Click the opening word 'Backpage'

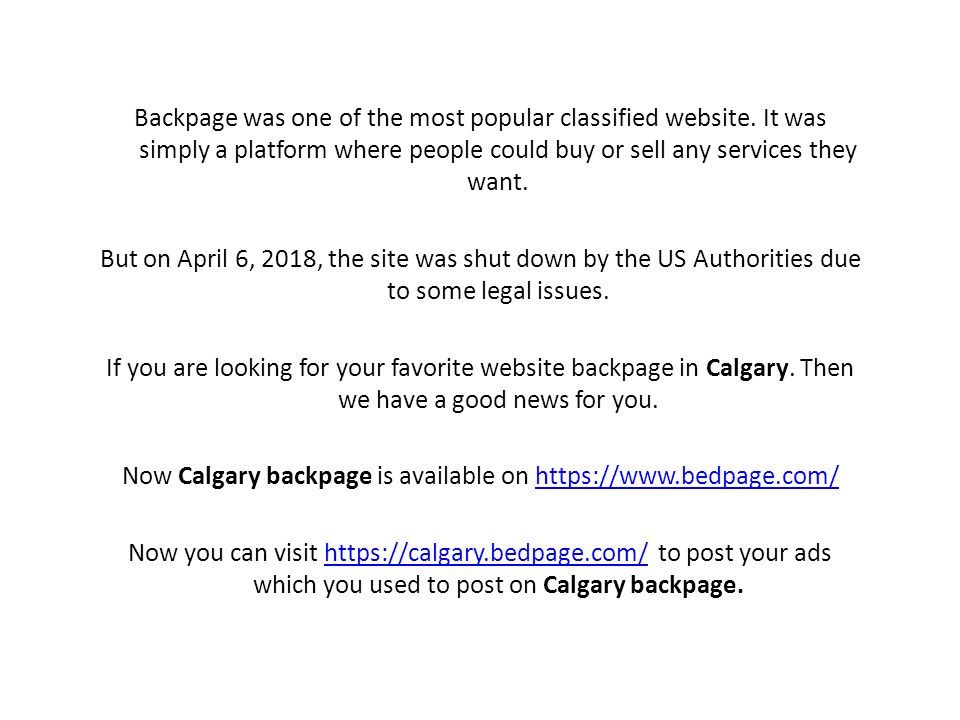click(x=186, y=119)
